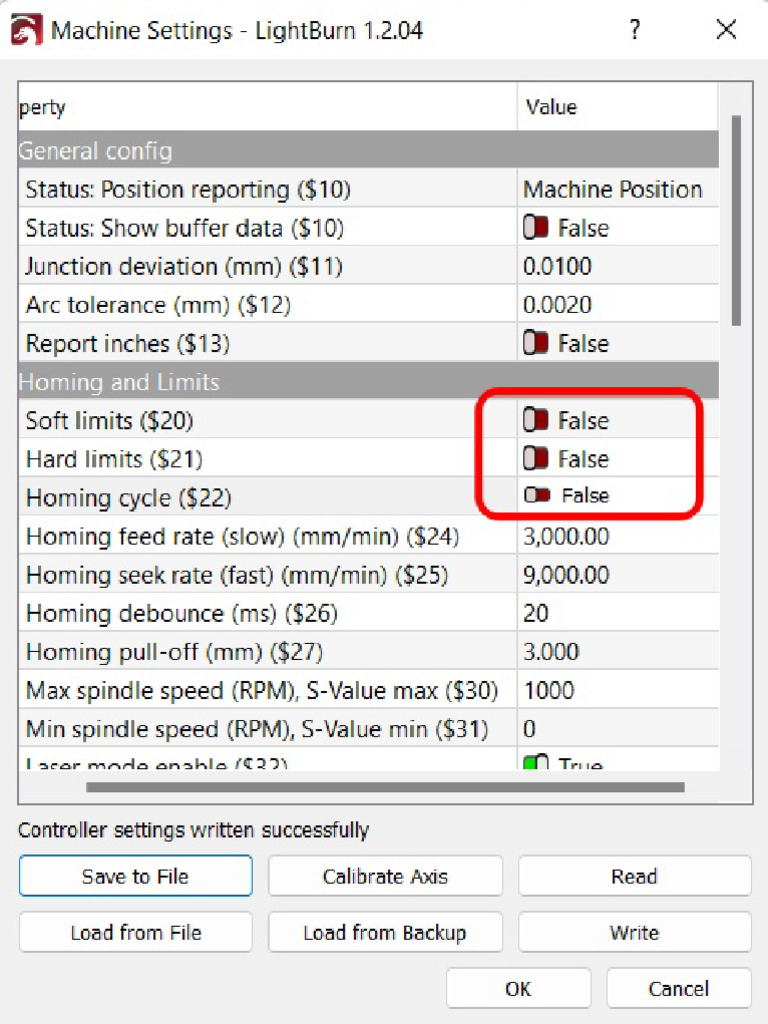Click the Calibrate Axis button
Image resolution: width=768 pixels, height=1024 pixels.
point(385,877)
